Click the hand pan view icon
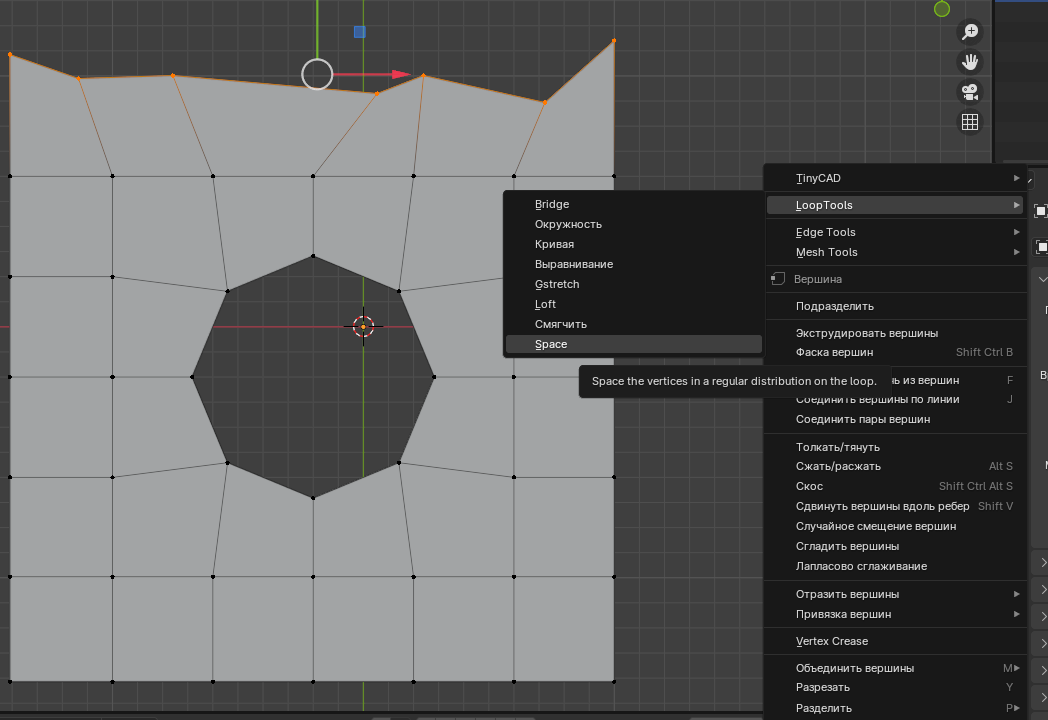This screenshot has width=1048, height=720. 969,62
